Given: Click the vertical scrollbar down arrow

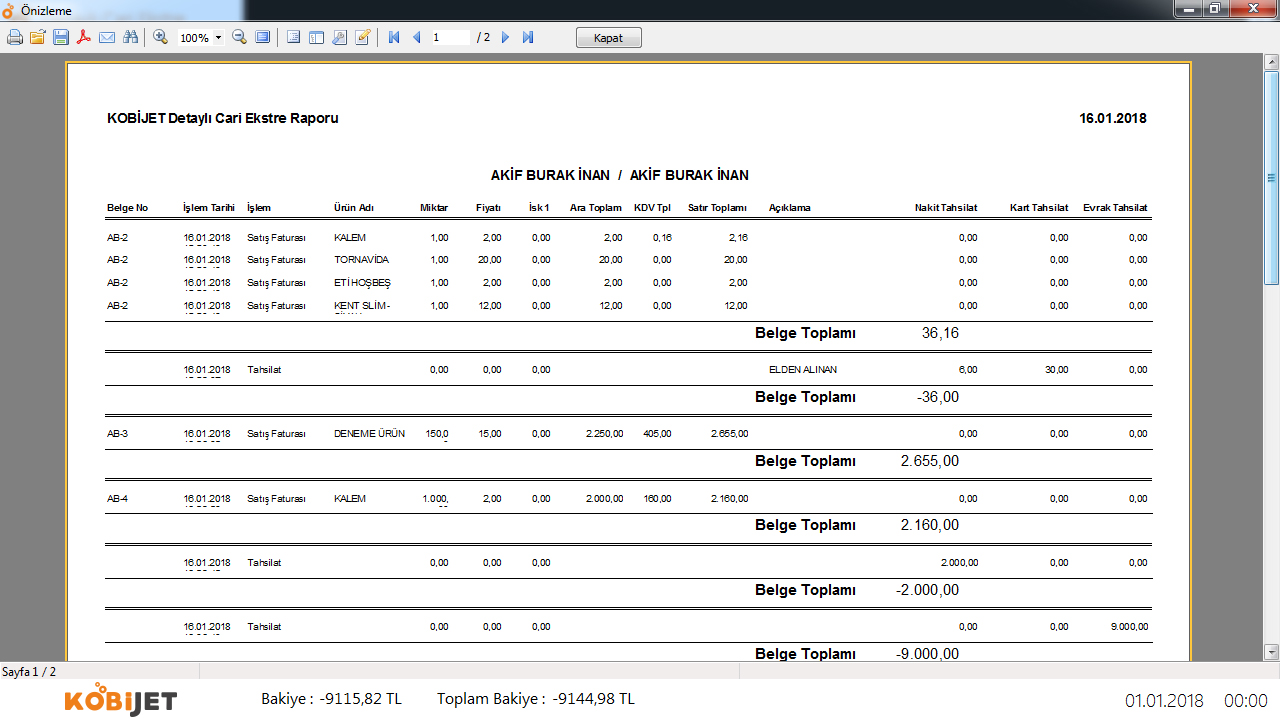Looking at the screenshot, I should (x=1271, y=652).
